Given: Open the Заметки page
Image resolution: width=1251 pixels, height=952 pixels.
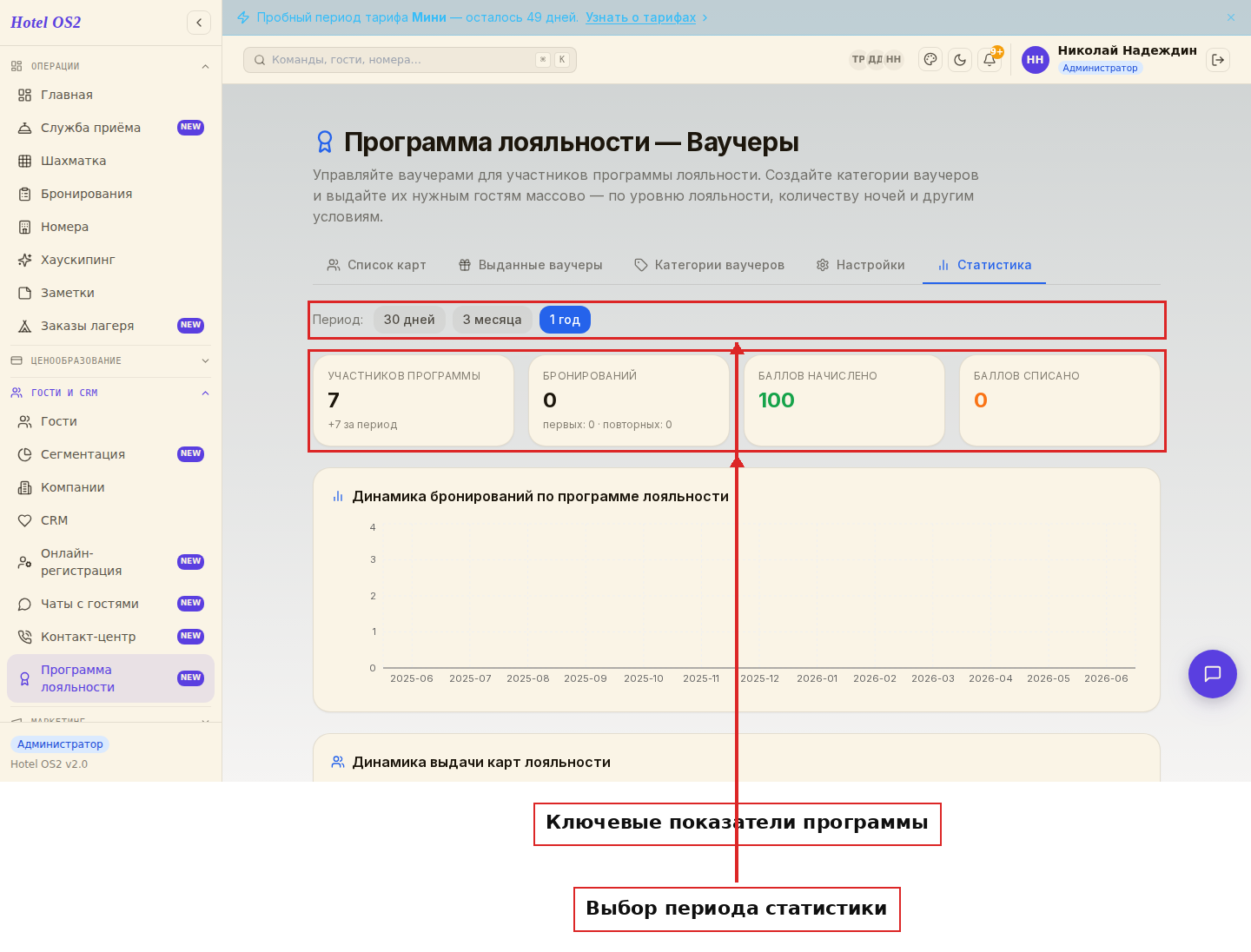Looking at the screenshot, I should (110, 293).
